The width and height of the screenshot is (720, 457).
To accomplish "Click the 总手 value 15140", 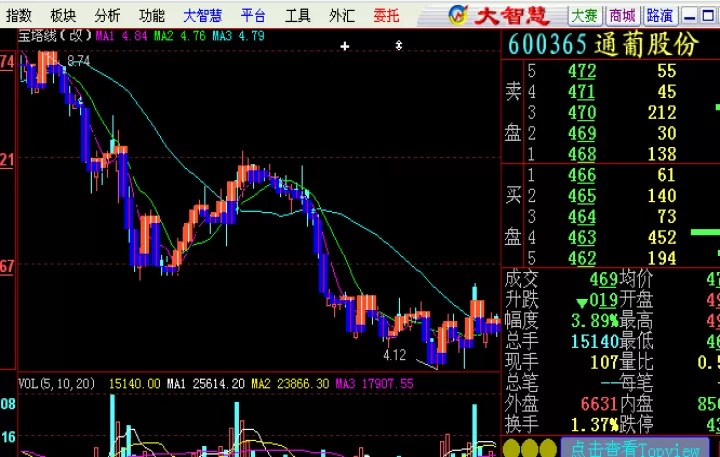I will (595, 341).
